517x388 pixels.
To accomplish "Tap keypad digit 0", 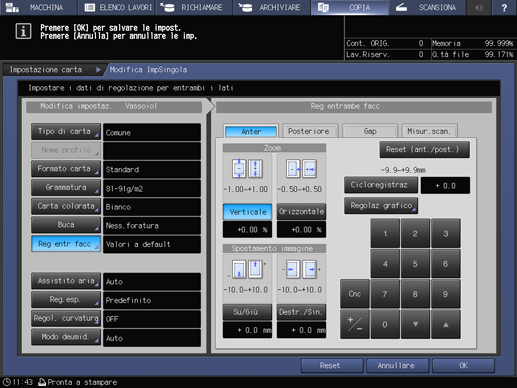I will (385, 324).
